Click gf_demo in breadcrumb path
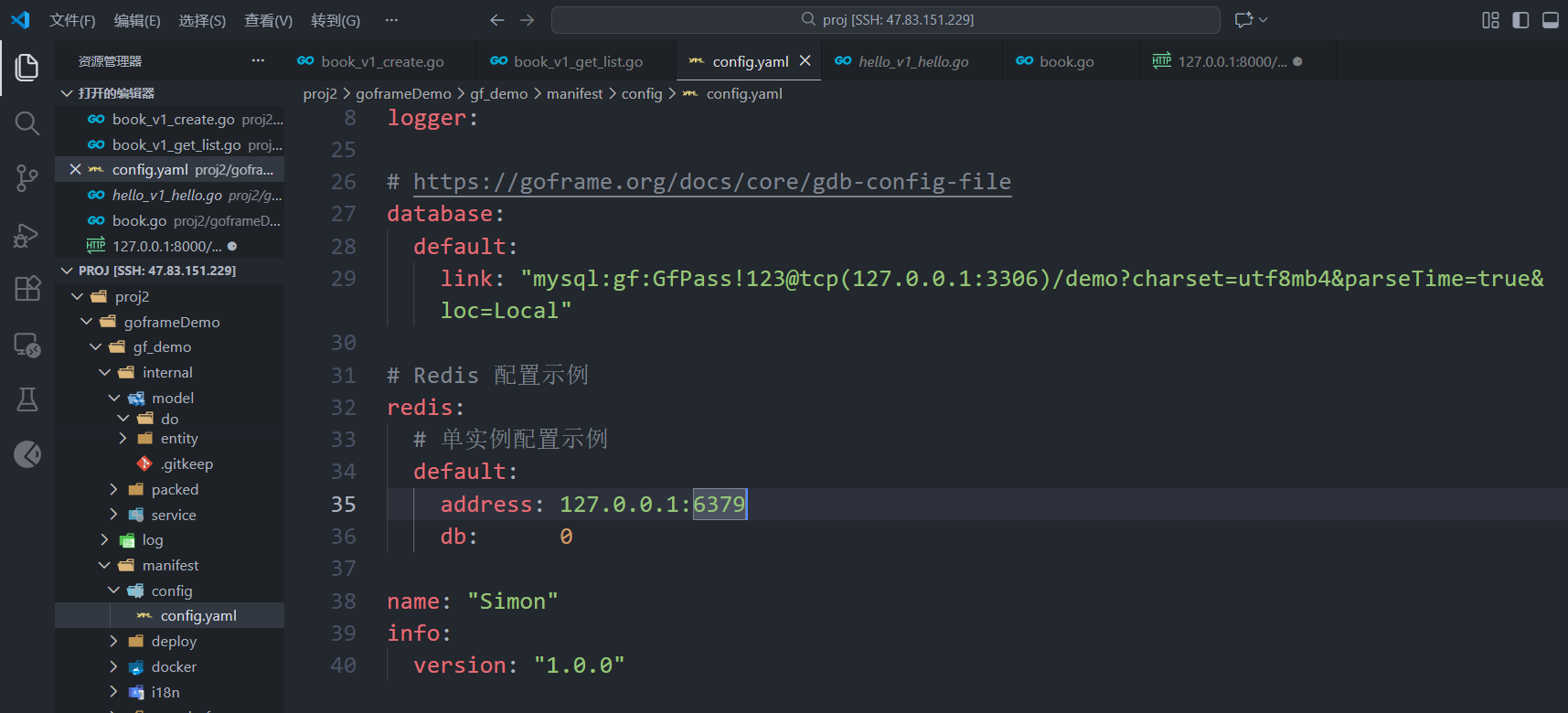This screenshot has width=1568, height=713. 498,93
